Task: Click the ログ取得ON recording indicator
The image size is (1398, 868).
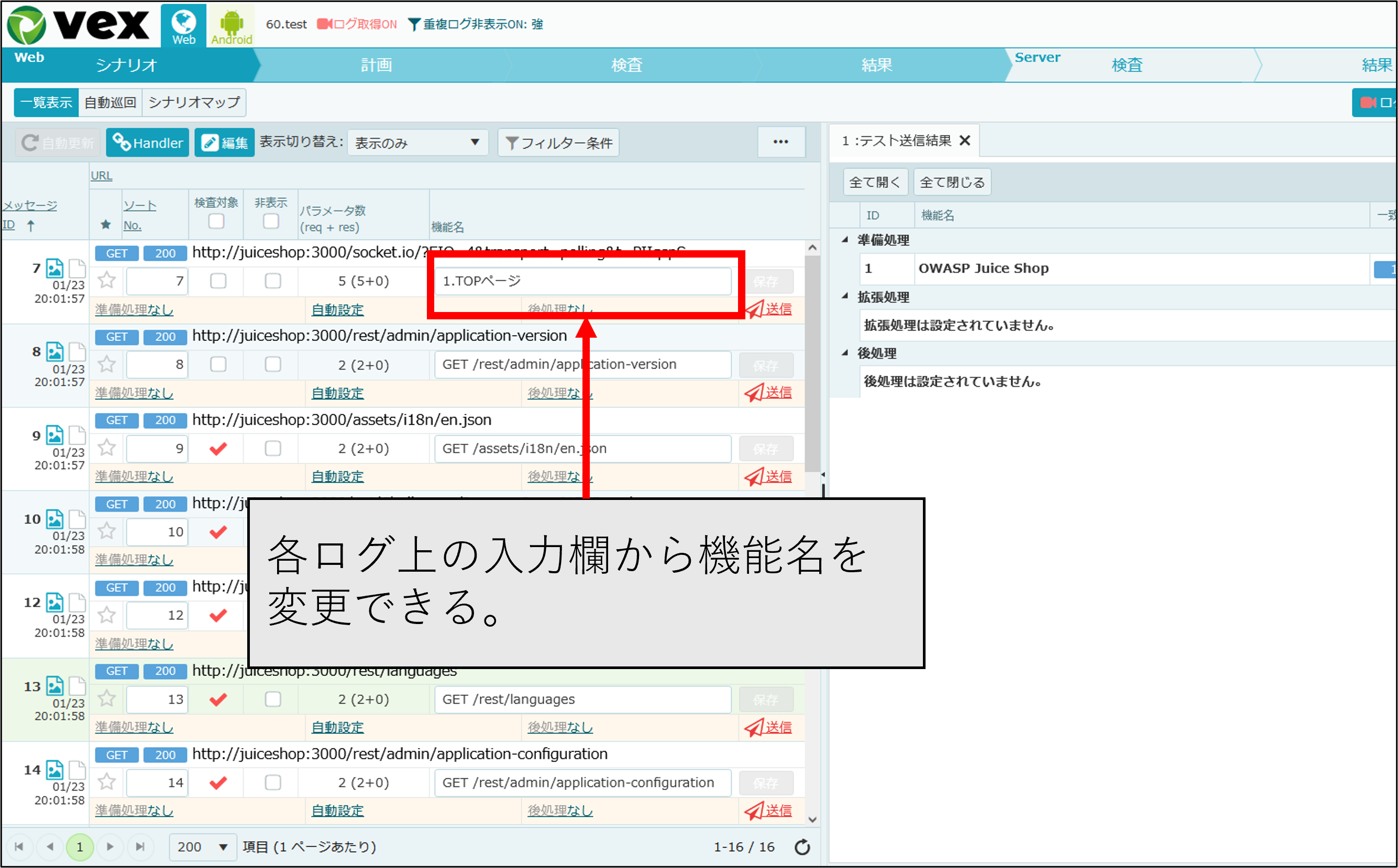Action: [357, 24]
